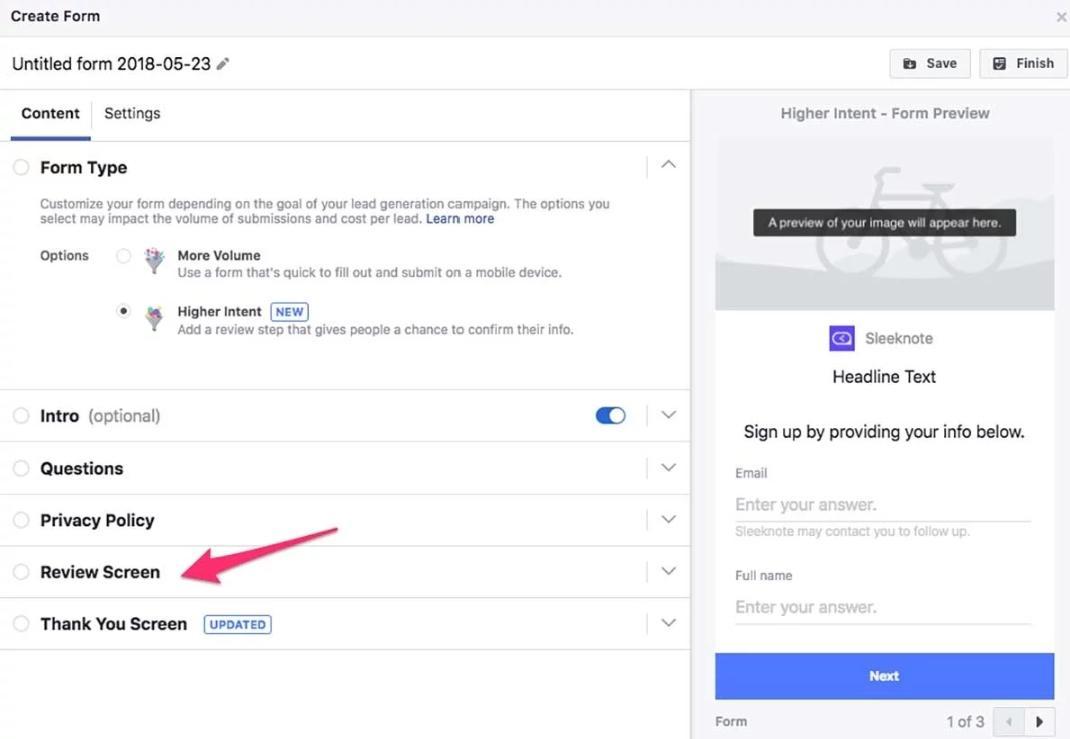This screenshot has height=739, width=1070.
Task: Click the Headline Text in preview
Action: coord(884,377)
